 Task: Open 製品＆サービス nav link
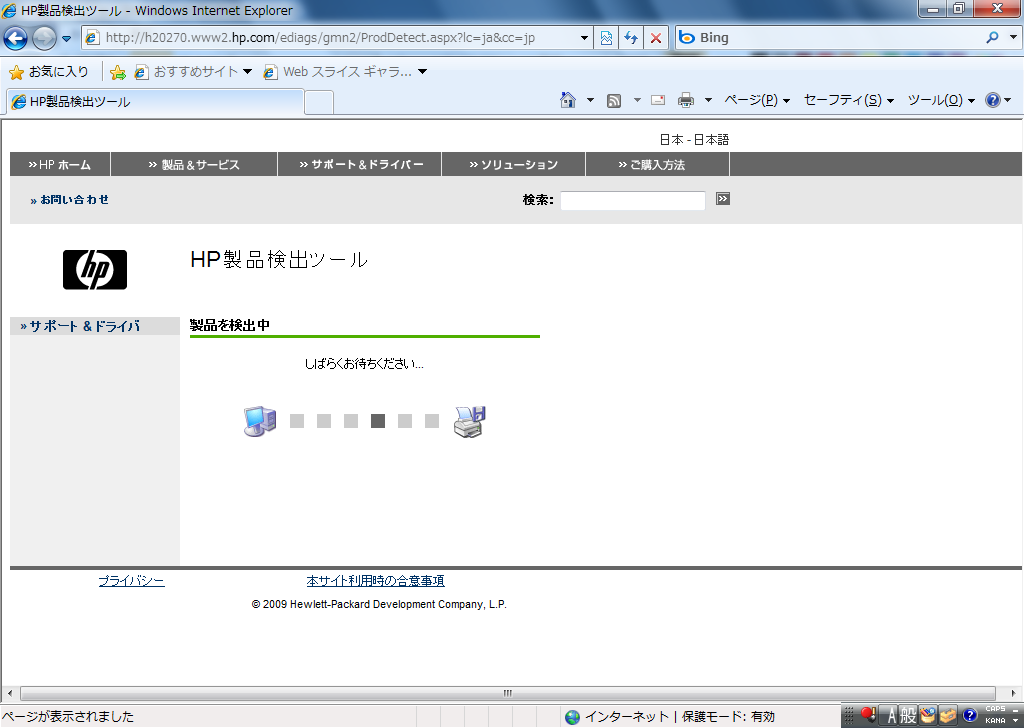(194, 165)
